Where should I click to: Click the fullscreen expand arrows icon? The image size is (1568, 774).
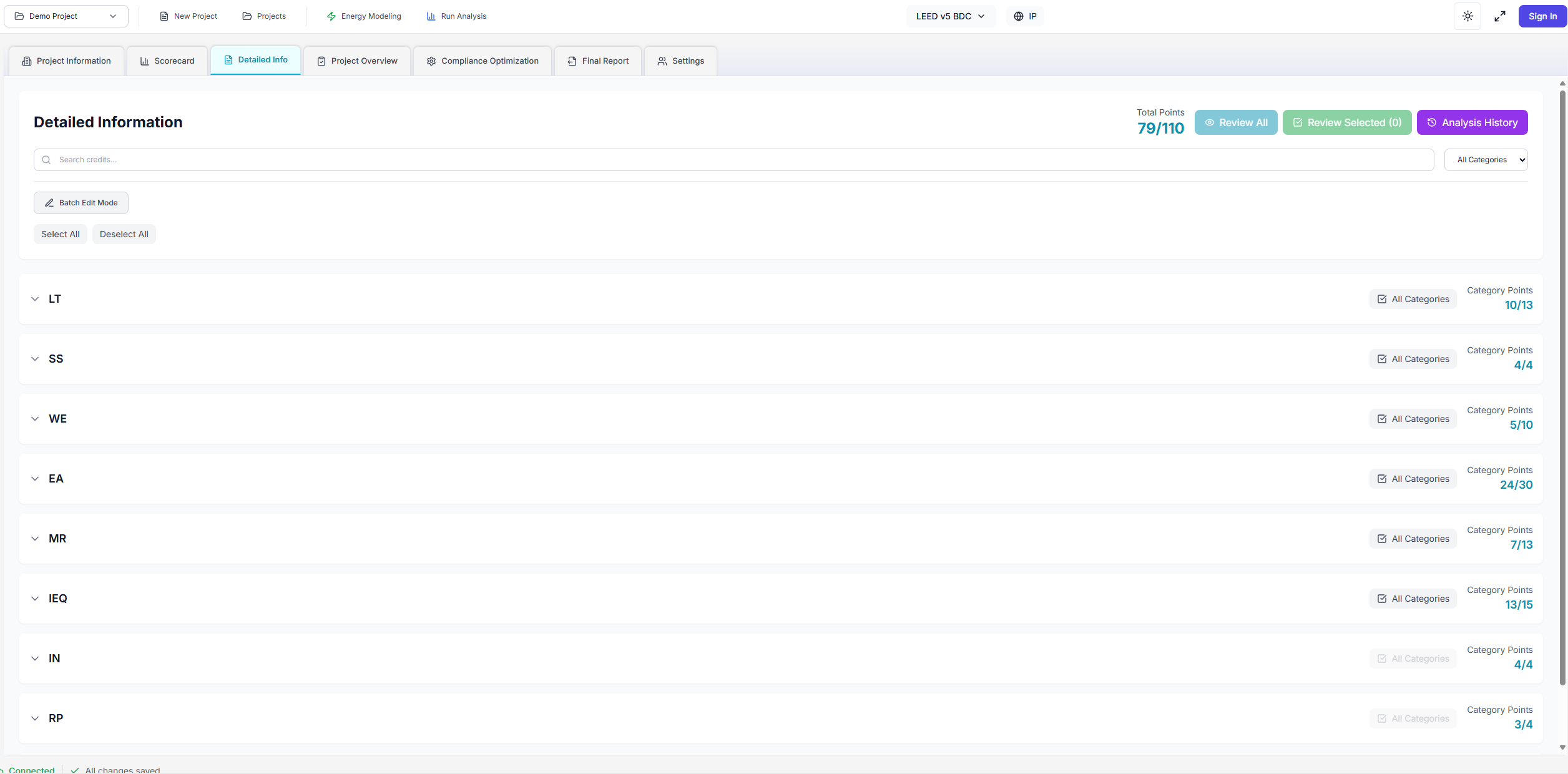[x=1499, y=16]
